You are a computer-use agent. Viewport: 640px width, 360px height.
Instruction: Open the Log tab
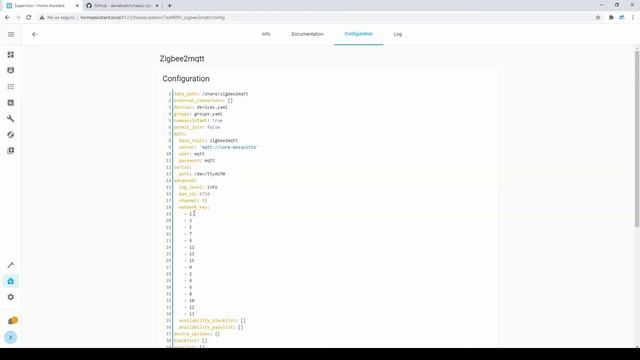point(398,34)
